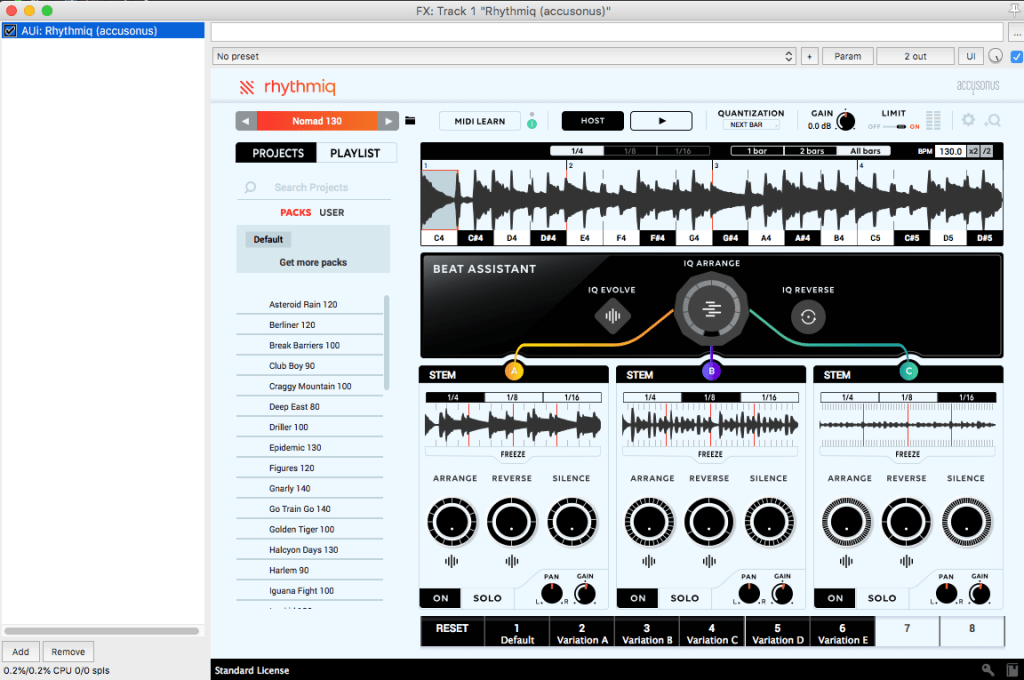Select pattern 2 Variation A

coord(582,633)
